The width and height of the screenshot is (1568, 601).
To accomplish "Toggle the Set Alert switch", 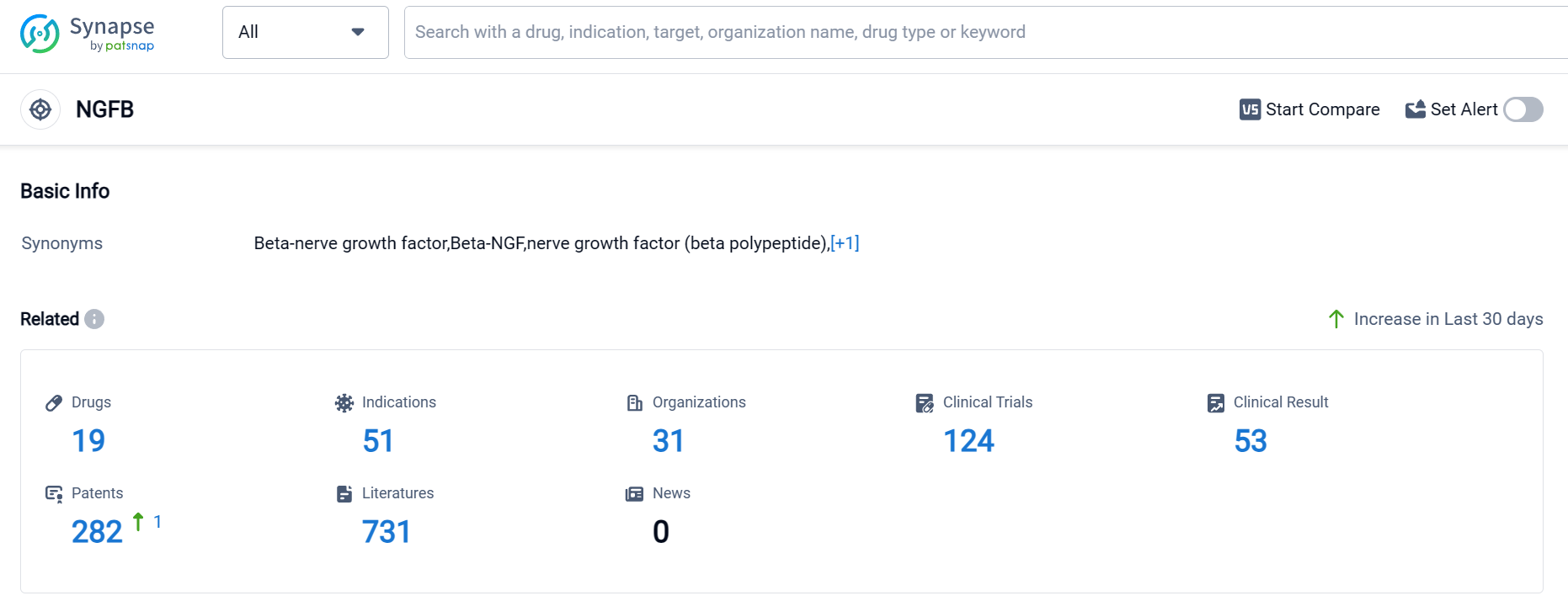I will pyautogui.click(x=1523, y=109).
